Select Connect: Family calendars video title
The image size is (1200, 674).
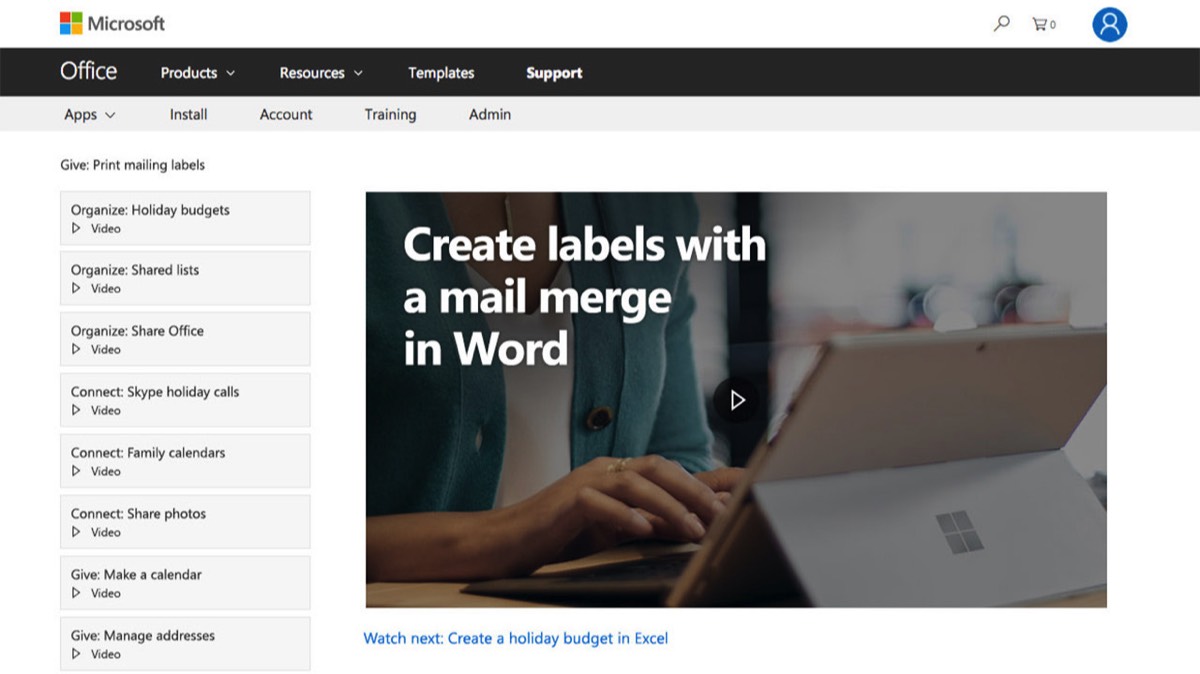148,453
